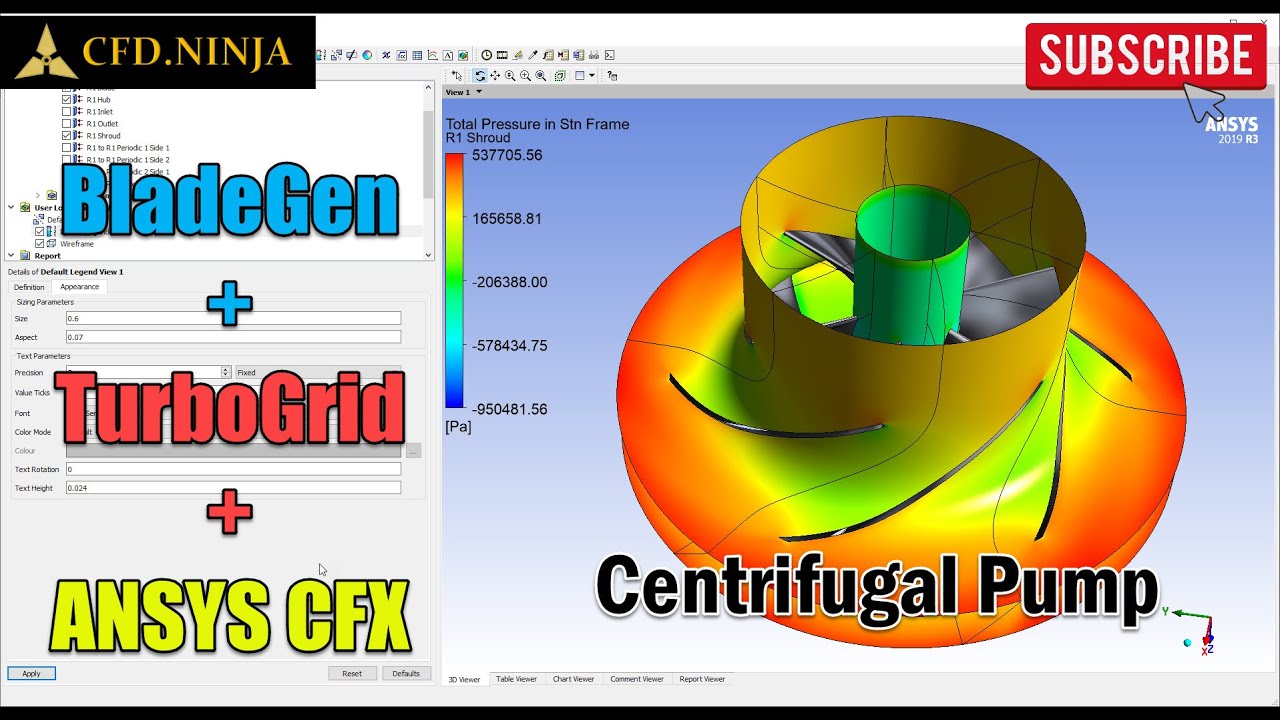Click the Fit View icon

tap(540, 76)
